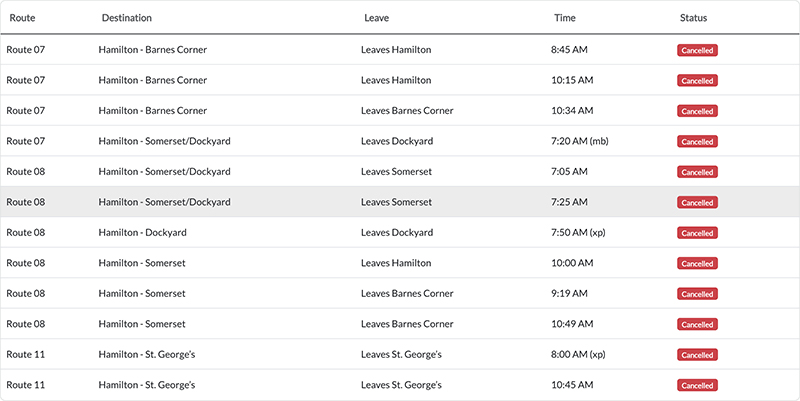This screenshot has height=401, width=800.
Task: Click the 10:00 AM time cell
Action: click(x=572, y=263)
